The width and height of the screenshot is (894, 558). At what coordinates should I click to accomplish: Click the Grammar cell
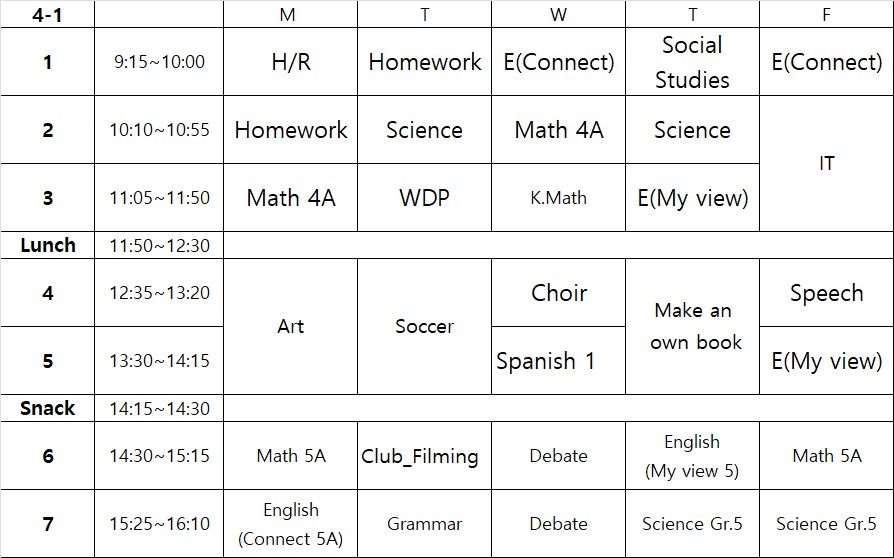(424, 524)
